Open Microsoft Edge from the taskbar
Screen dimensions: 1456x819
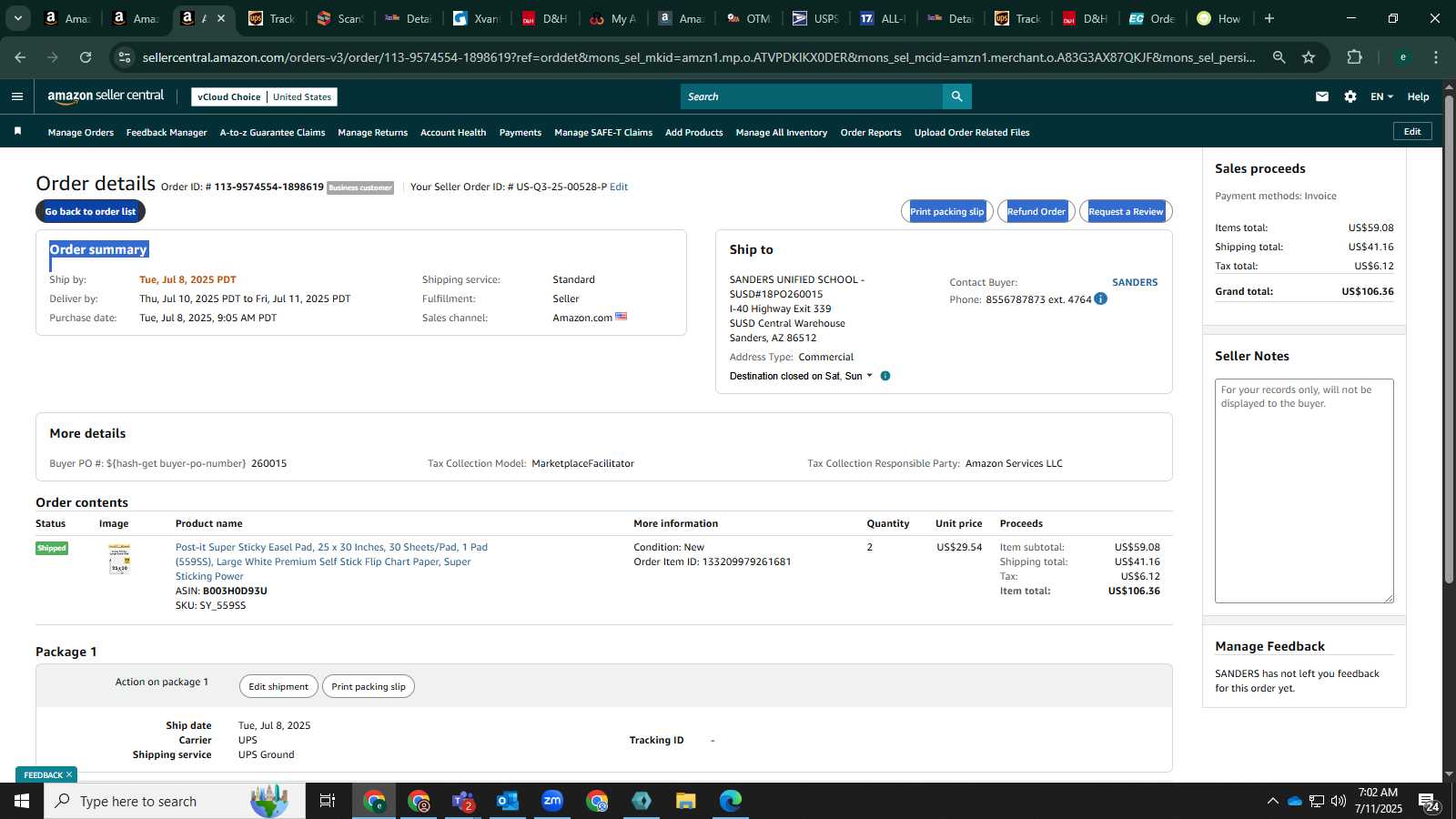731,801
